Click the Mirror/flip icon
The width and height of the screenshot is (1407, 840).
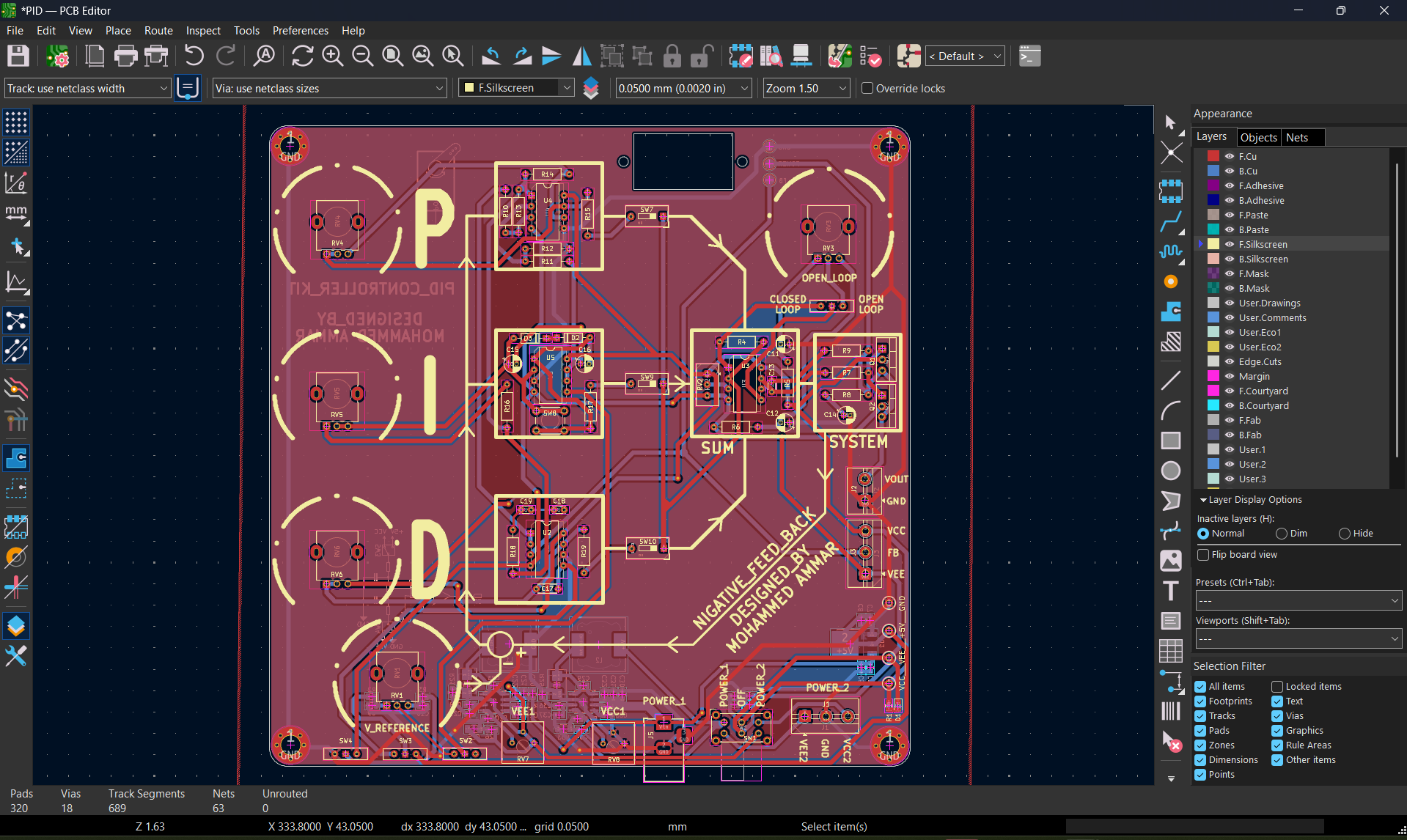pyautogui.click(x=581, y=56)
